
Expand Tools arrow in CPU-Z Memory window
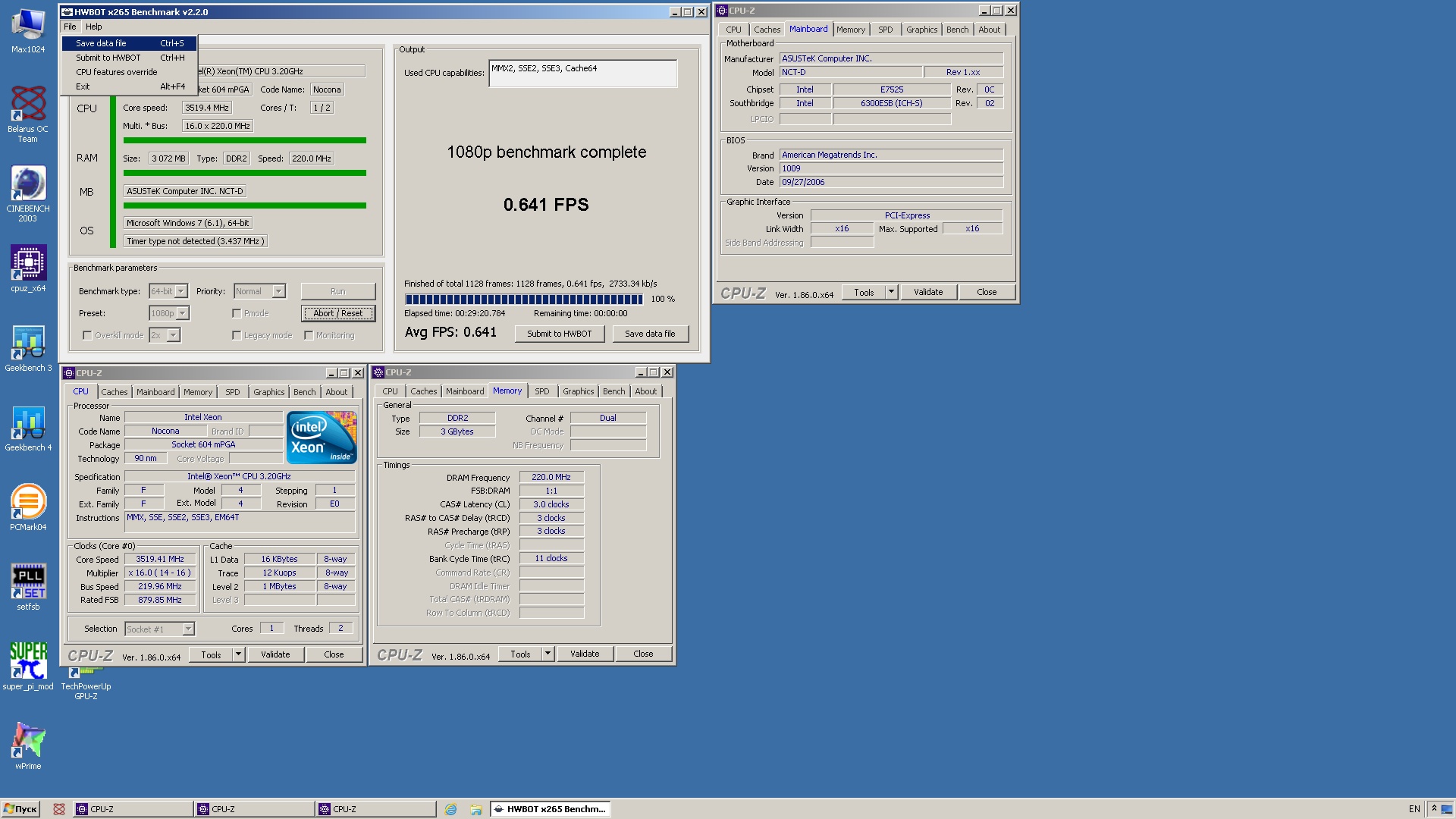(x=548, y=654)
